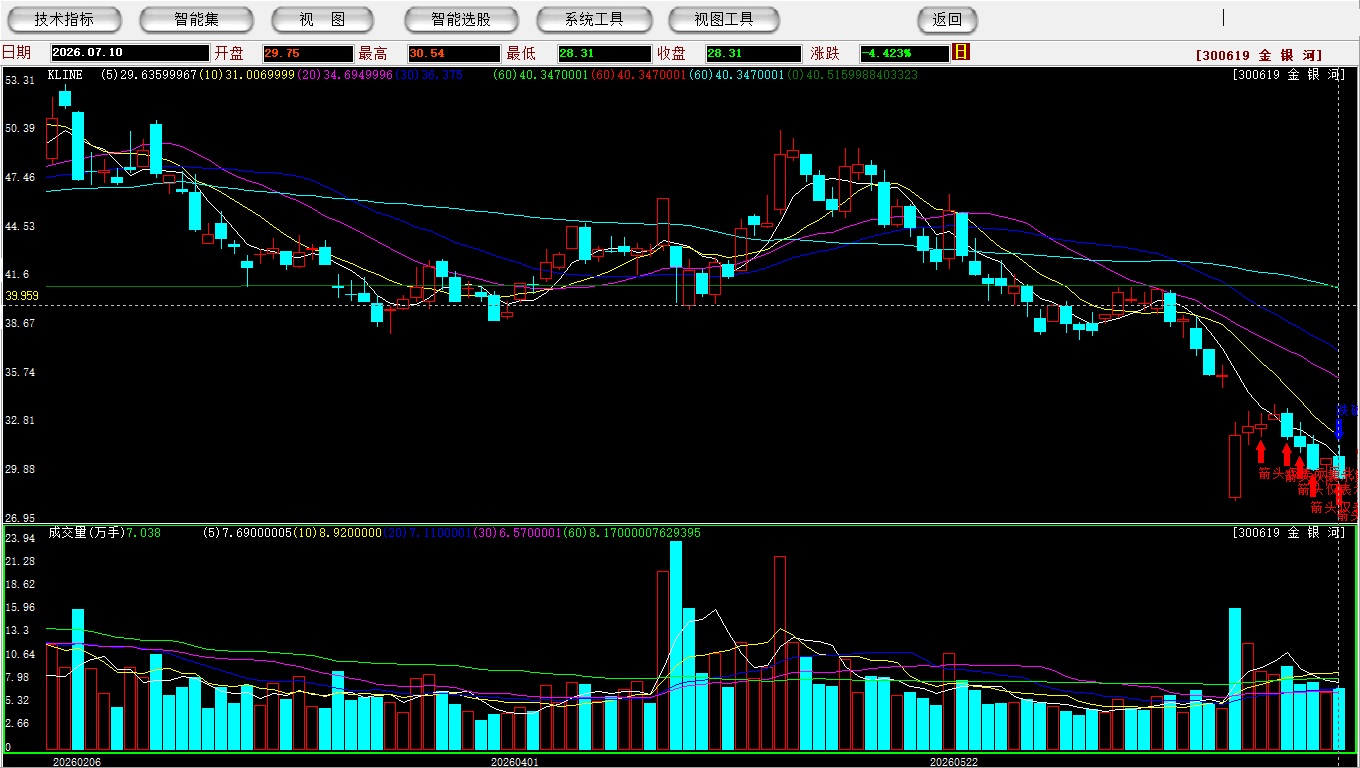Click the 系统工具 button

click(x=594, y=19)
